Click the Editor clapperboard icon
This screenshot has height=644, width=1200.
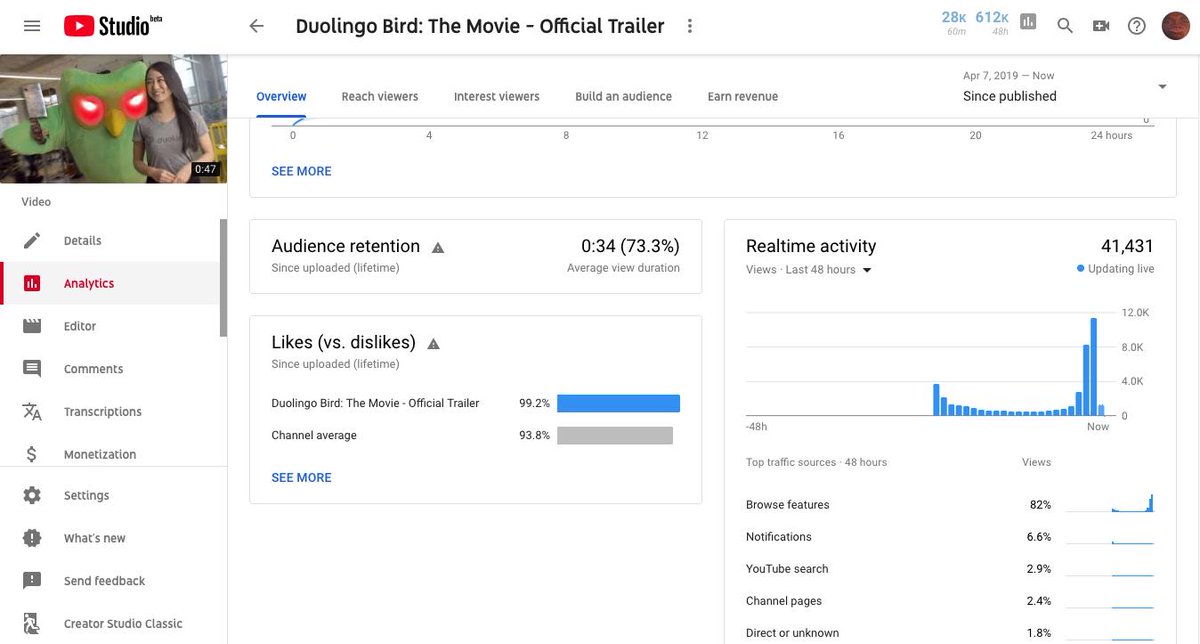pyautogui.click(x=32, y=326)
